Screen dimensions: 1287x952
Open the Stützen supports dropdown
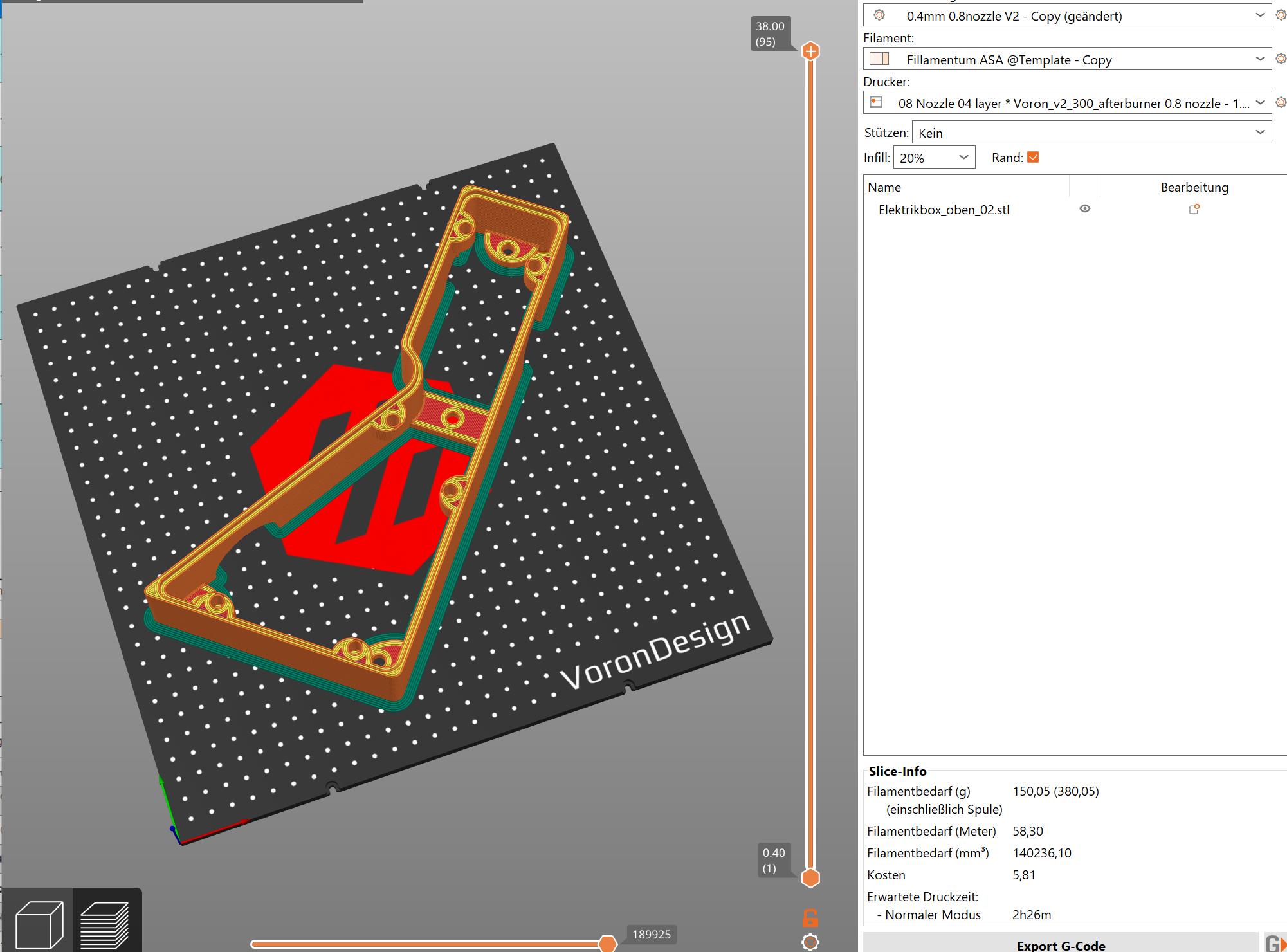(1091, 133)
